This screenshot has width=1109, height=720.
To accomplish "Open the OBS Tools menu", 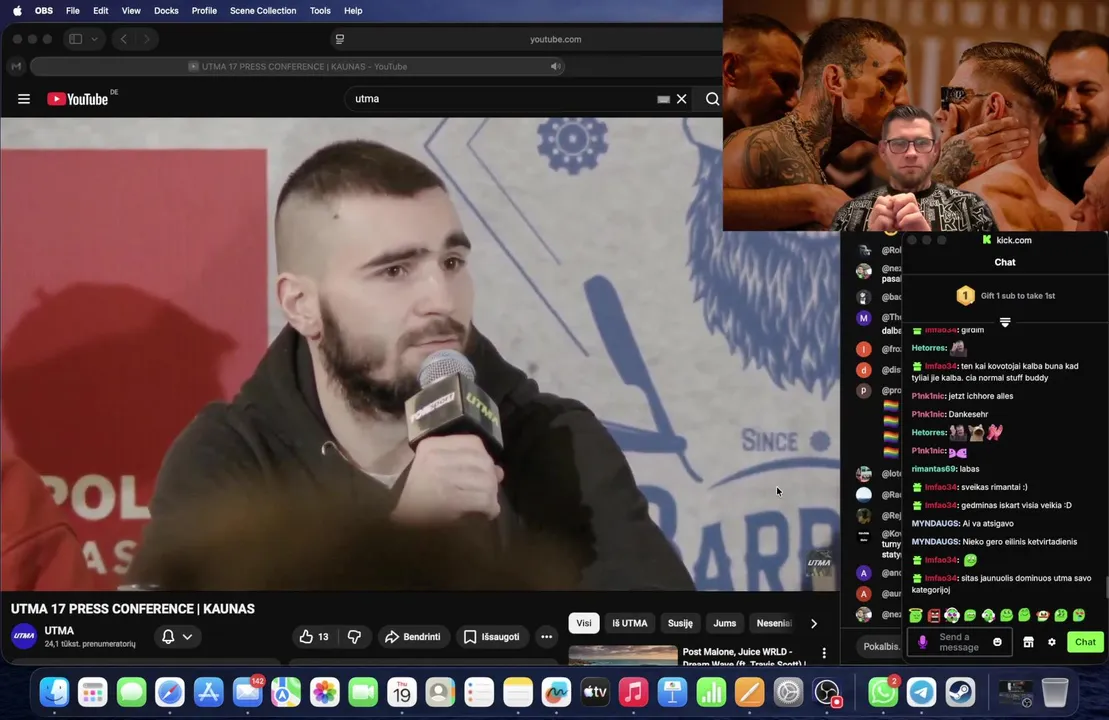I will (320, 11).
